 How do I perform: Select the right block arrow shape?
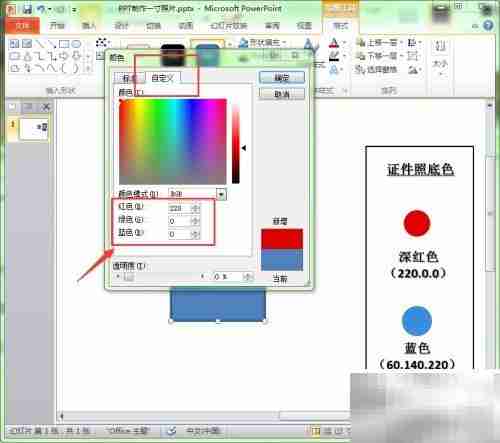(x=64, y=56)
